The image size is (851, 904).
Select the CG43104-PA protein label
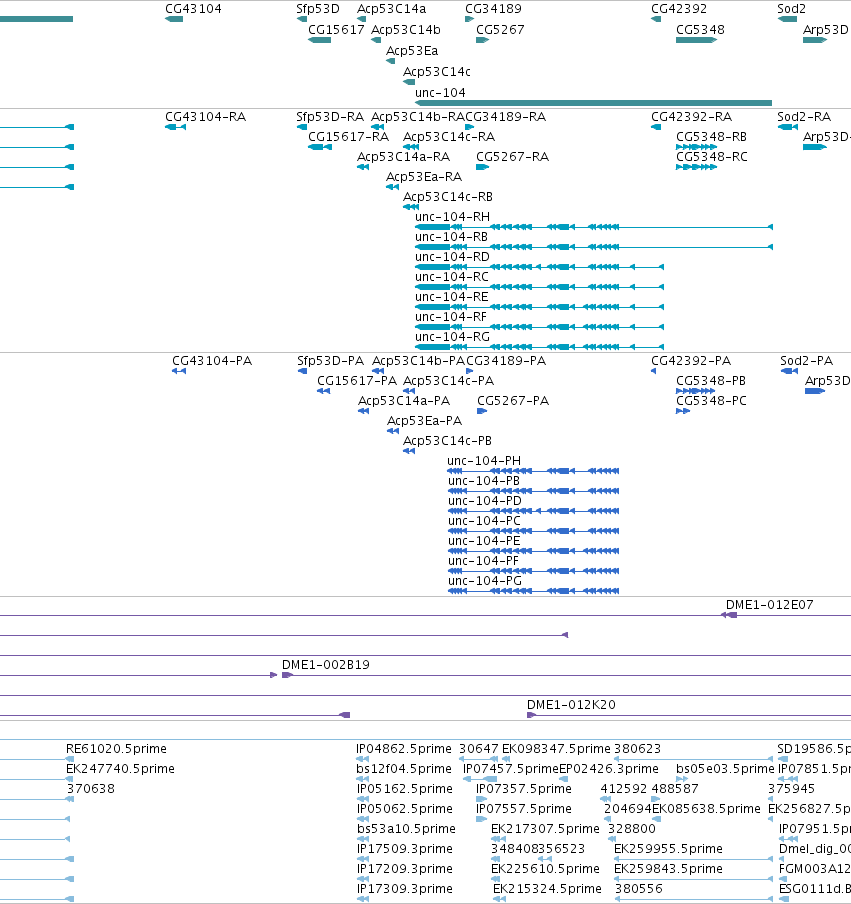[x=212, y=361]
